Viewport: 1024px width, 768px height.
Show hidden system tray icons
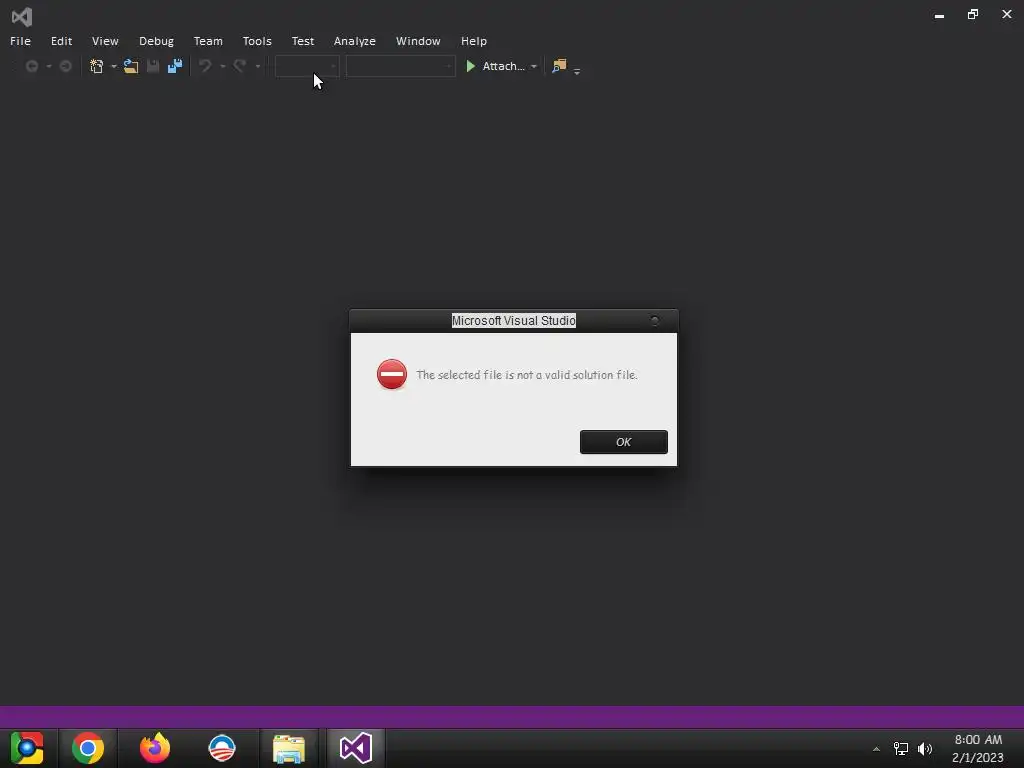876,749
